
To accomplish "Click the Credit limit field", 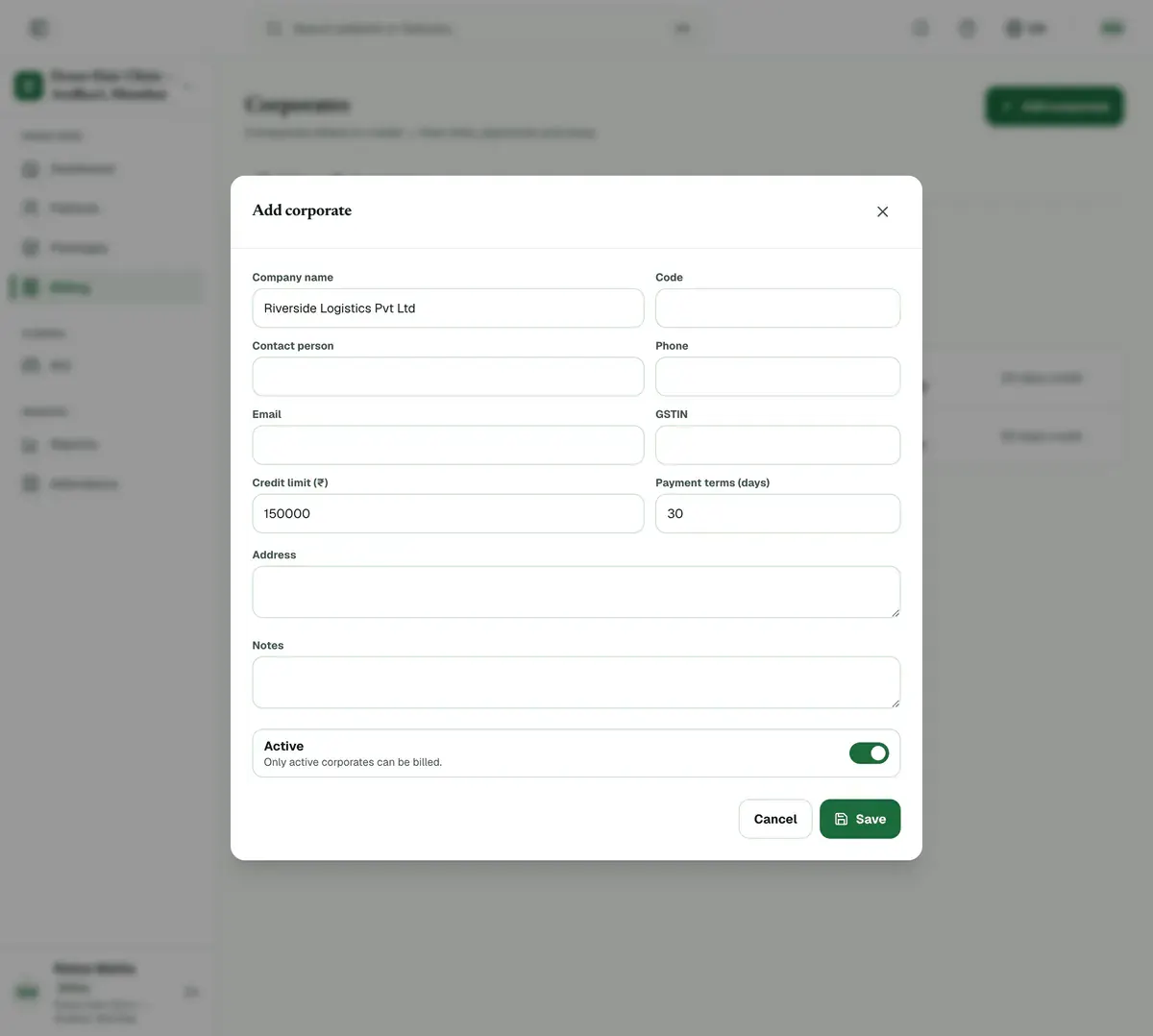I will click(x=448, y=513).
